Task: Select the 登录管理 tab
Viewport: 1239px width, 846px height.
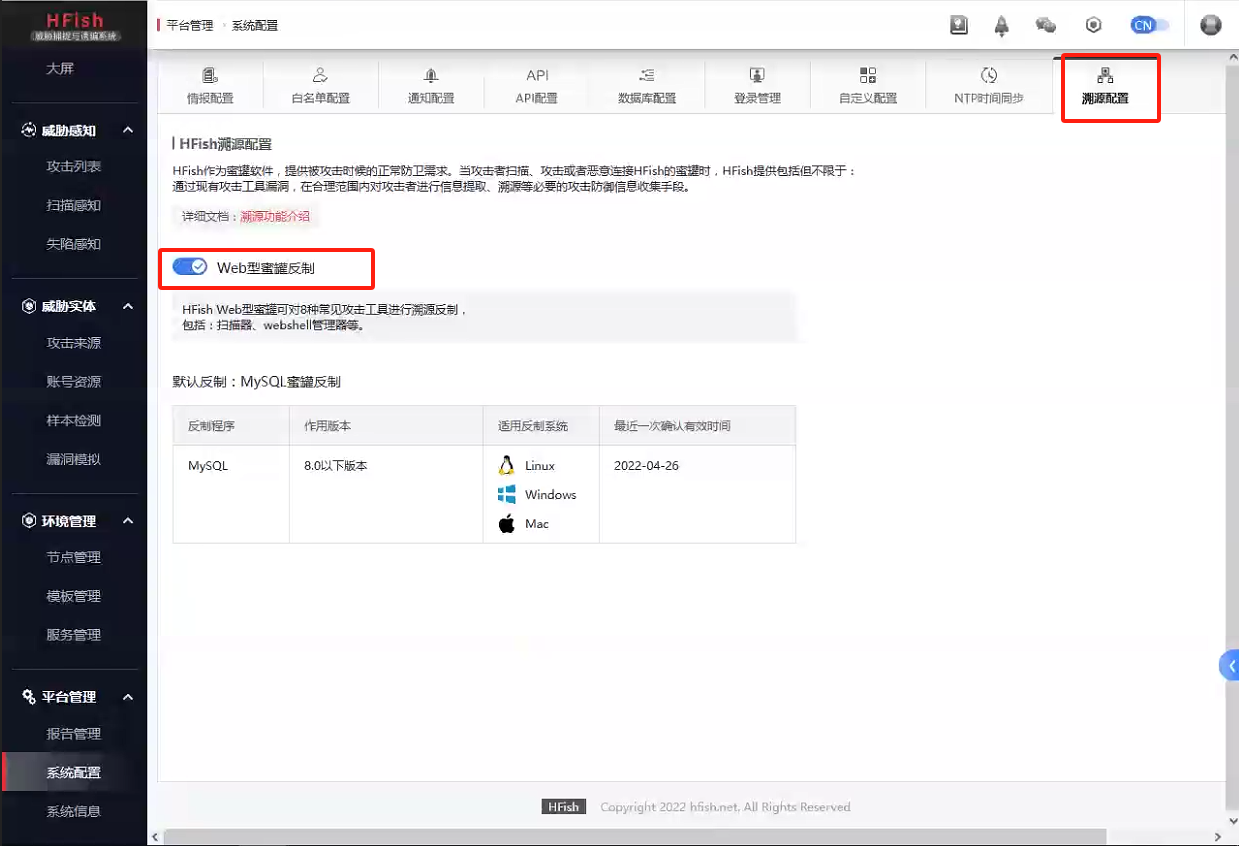Action: tap(757, 87)
